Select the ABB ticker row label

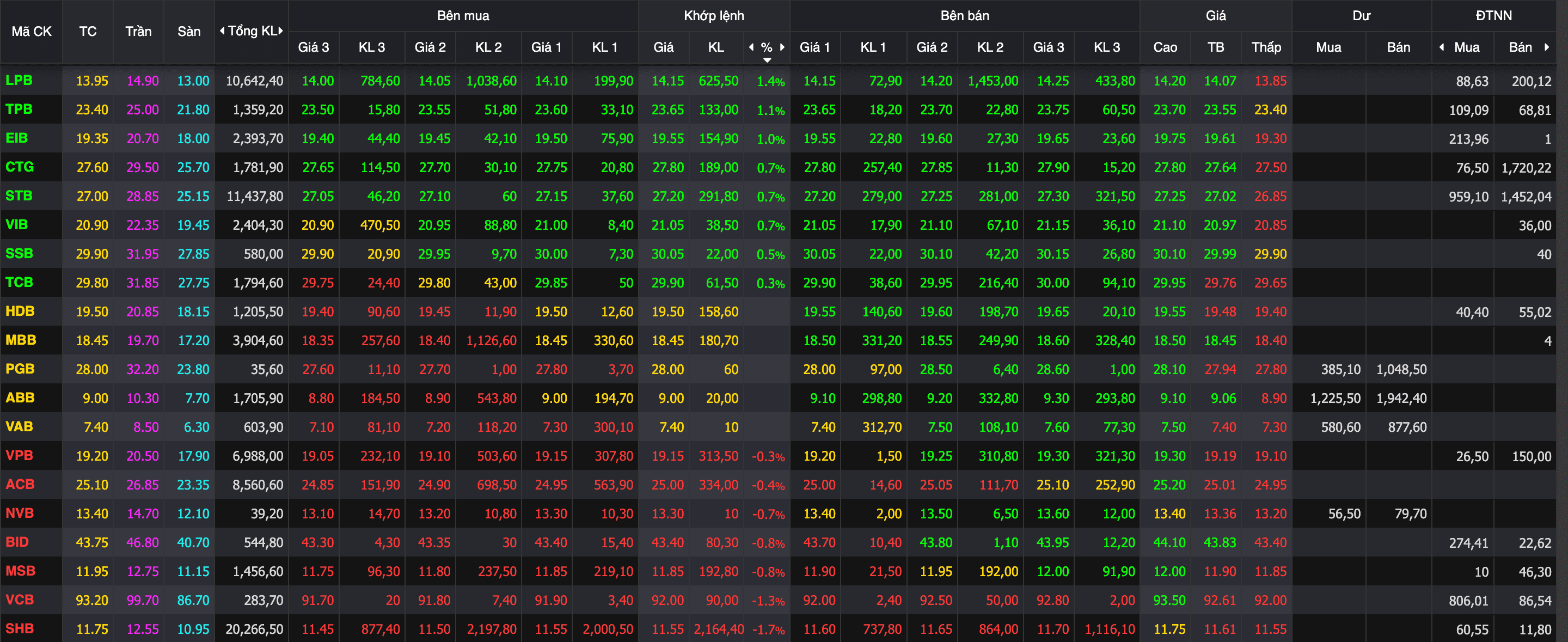point(20,398)
